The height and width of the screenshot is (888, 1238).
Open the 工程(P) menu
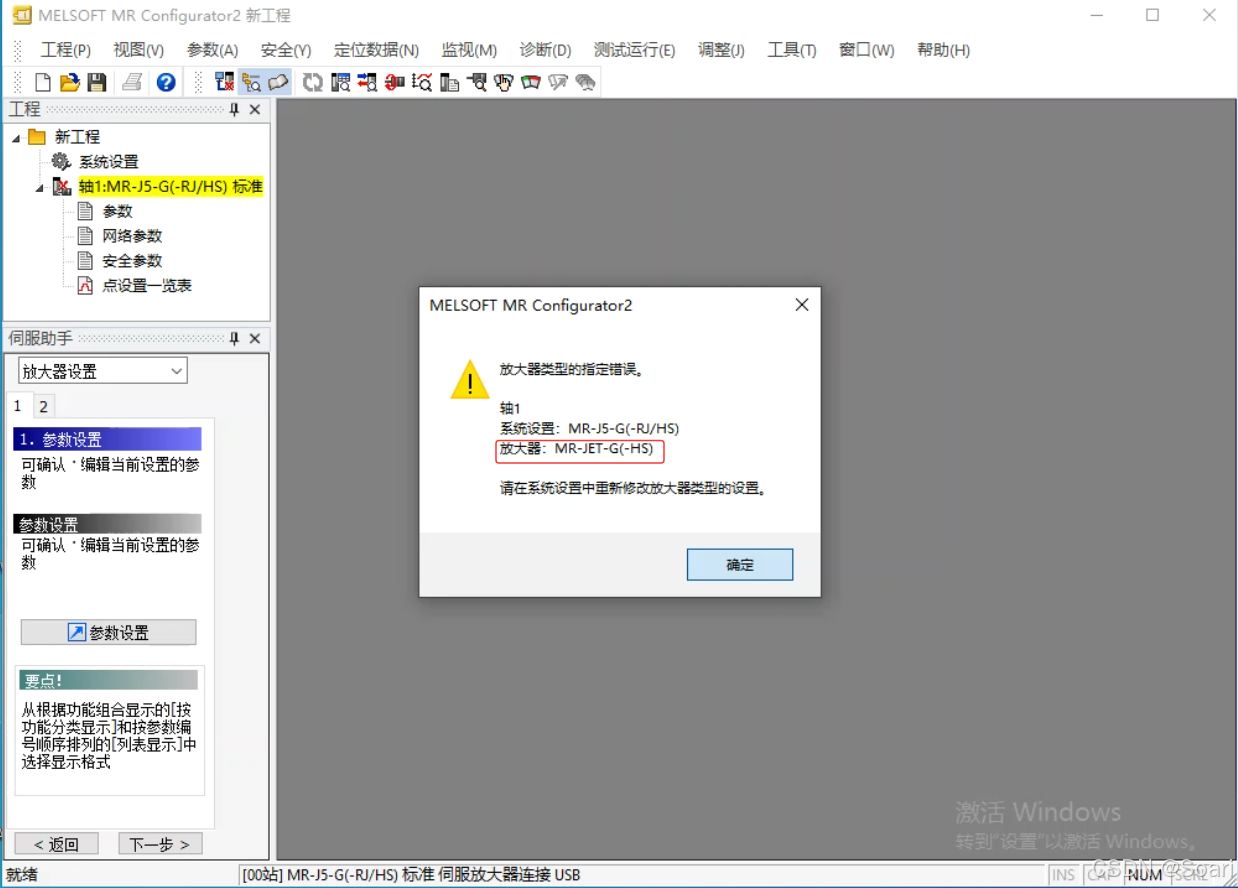pos(65,50)
